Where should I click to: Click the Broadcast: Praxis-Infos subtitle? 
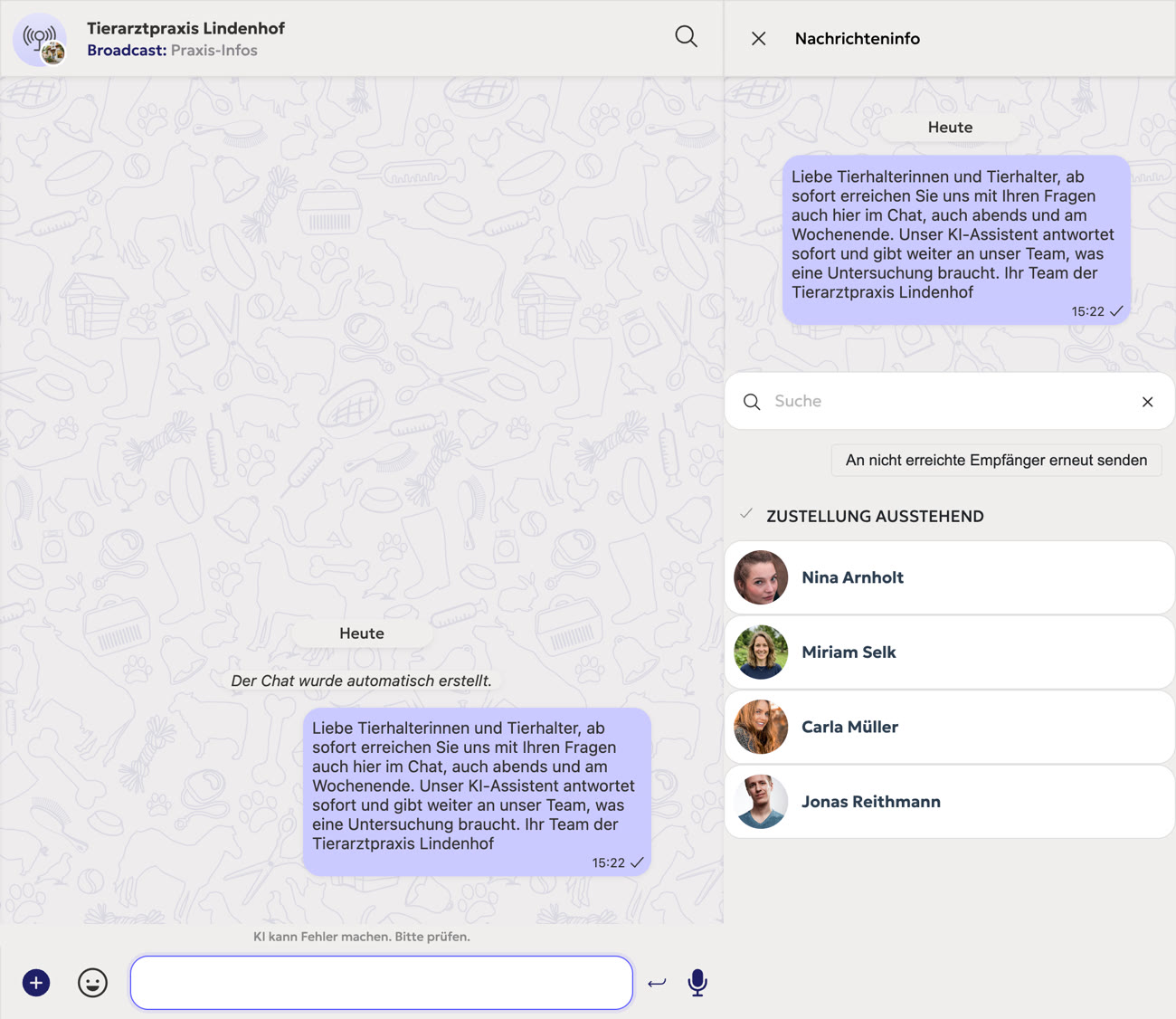pos(172,51)
